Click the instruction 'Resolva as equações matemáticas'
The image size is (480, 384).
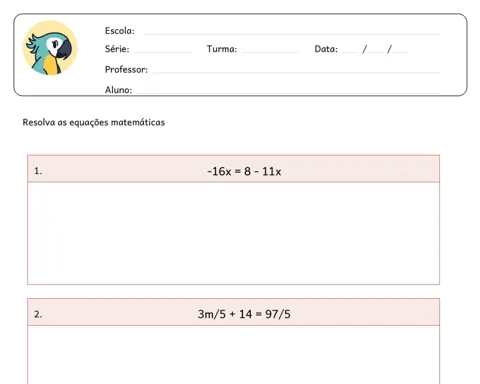tap(94, 123)
